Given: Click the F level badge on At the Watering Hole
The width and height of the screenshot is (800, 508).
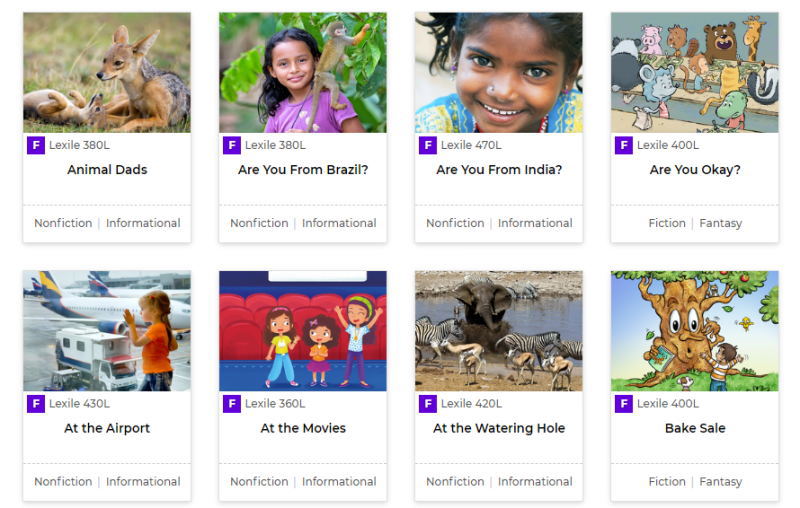Looking at the screenshot, I should [428, 404].
